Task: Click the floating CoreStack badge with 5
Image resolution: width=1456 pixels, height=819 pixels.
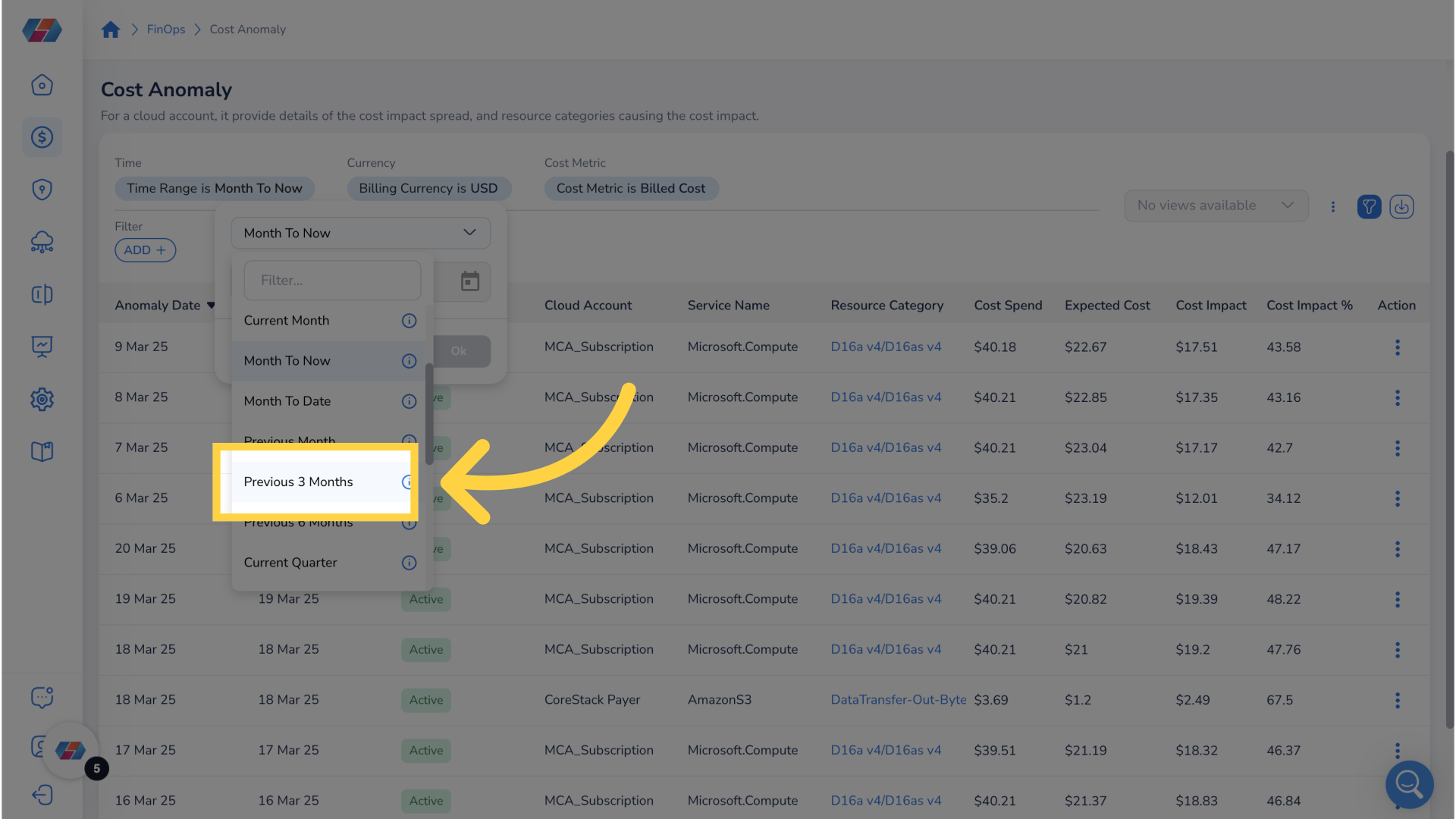Action: 71,751
